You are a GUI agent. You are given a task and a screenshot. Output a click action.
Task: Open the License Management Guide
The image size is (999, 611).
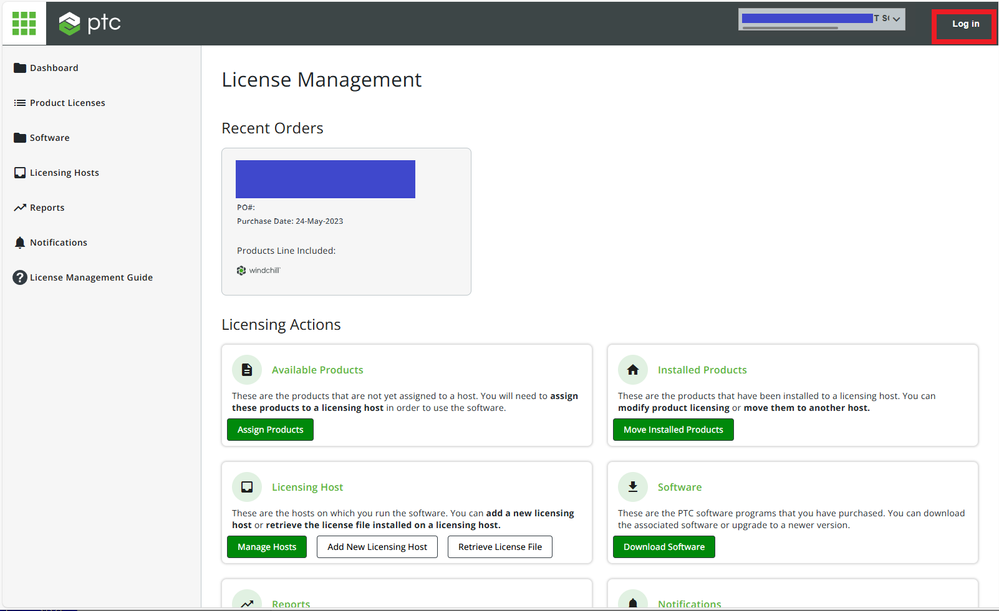[91, 278]
